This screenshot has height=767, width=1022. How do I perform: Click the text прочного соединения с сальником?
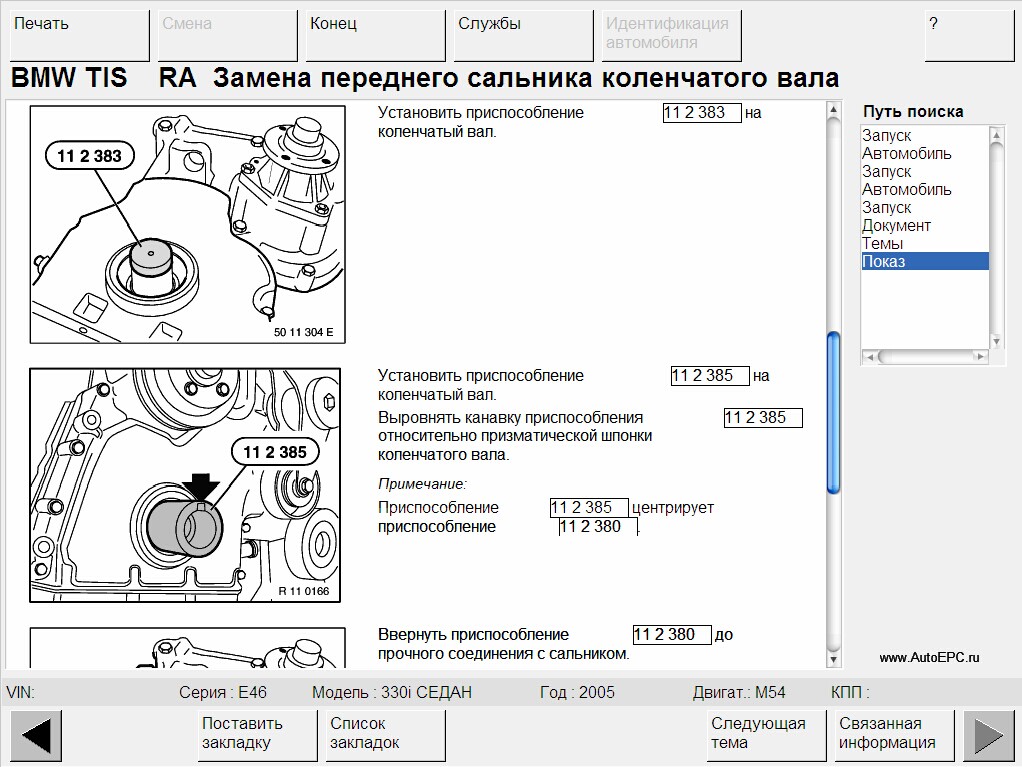click(504, 654)
